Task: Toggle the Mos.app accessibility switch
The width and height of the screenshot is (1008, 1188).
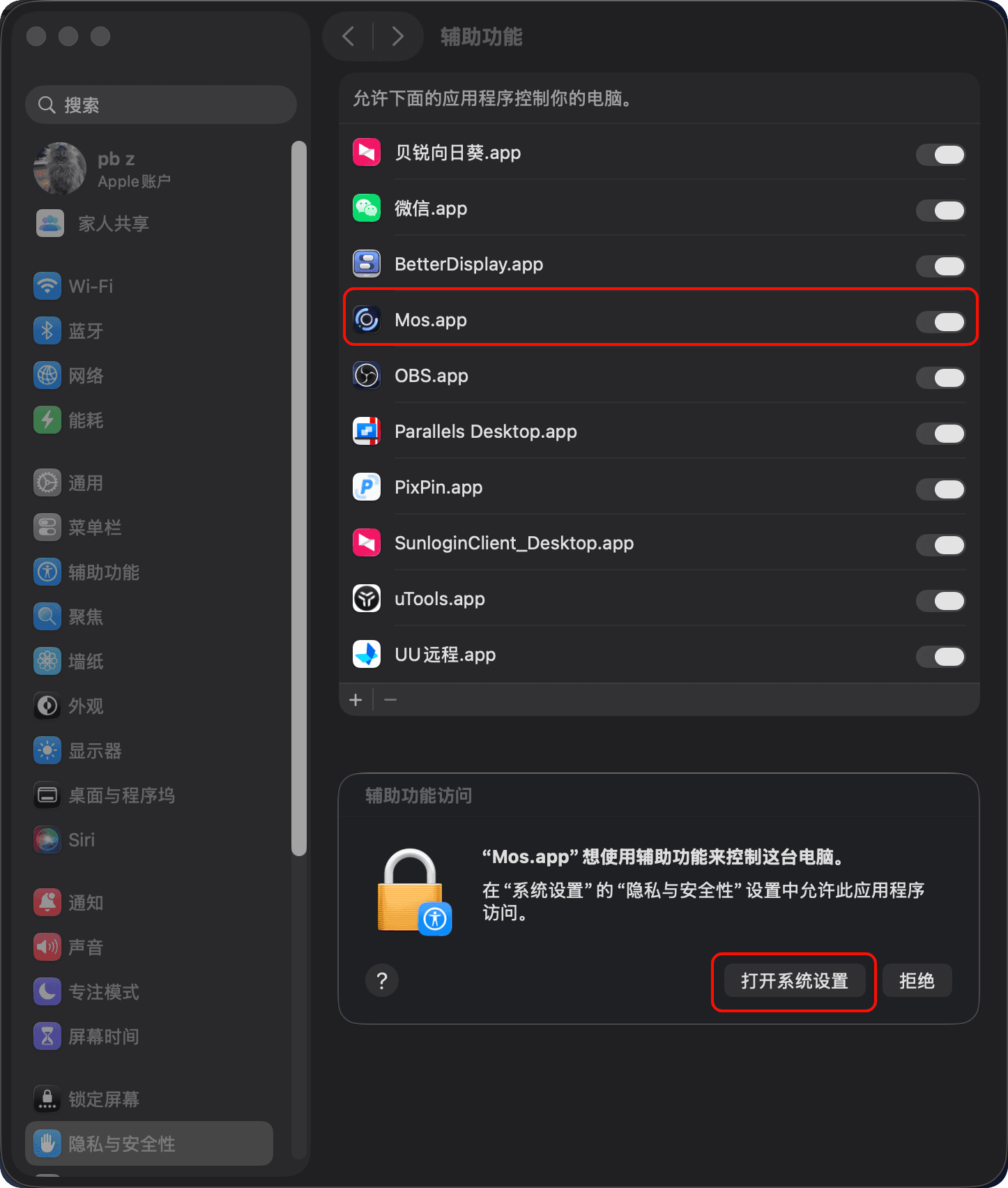Action: [x=940, y=321]
